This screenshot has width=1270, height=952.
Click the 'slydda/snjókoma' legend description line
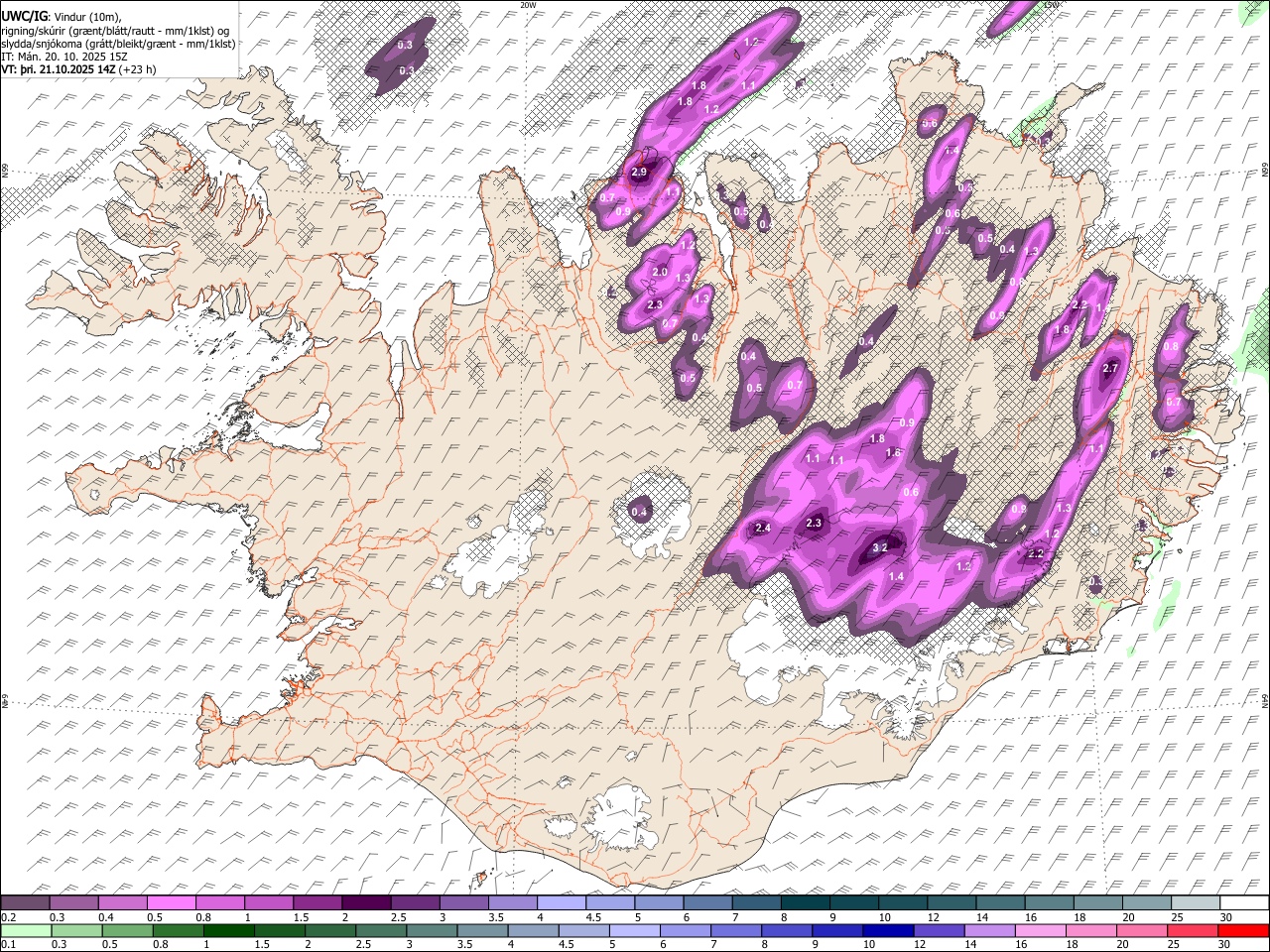pos(119,44)
